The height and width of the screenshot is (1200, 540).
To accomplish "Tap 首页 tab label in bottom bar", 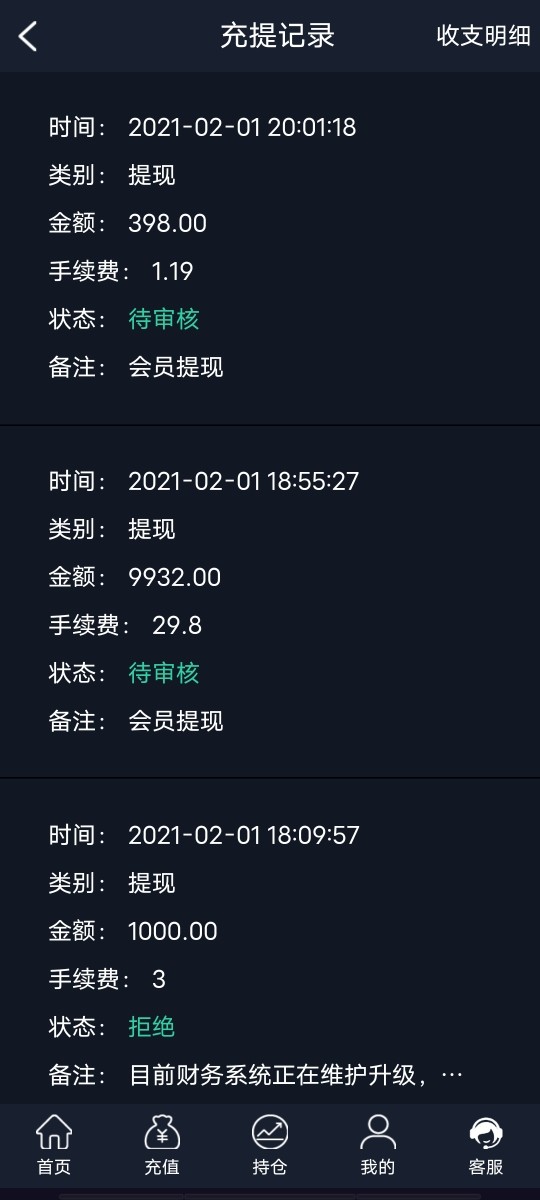I will click(x=54, y=1167).
